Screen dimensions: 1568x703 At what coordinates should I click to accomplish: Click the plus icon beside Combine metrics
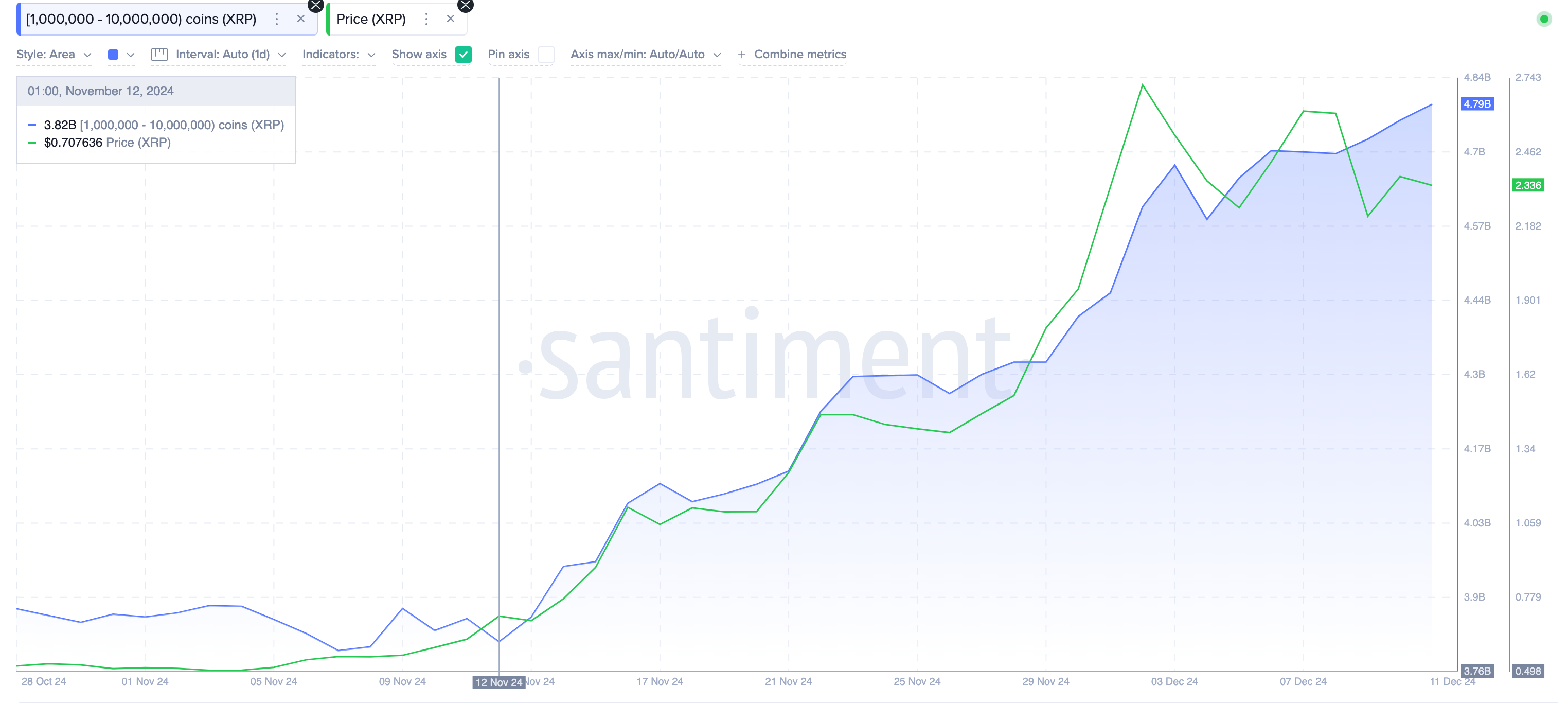741,55
